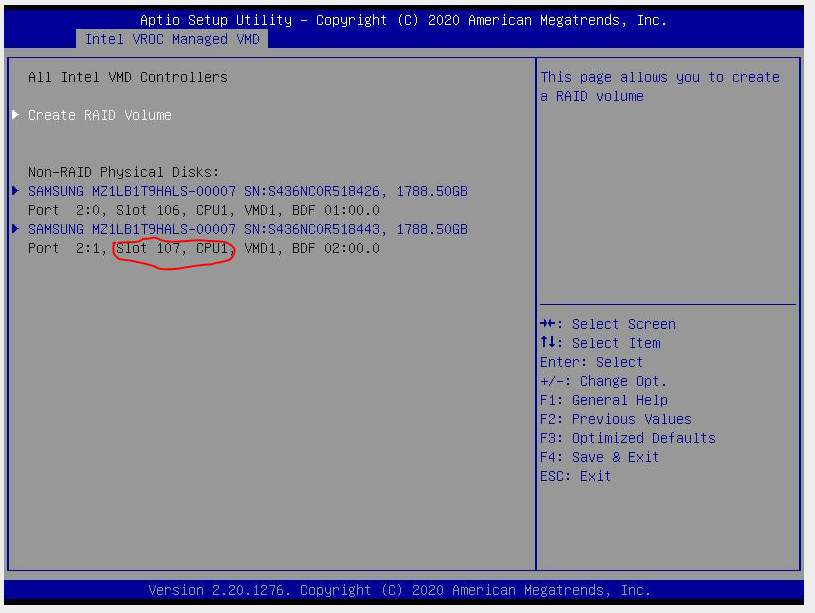Click the F4: Save & Exit hint
Image resolution: width=815 pixels, height=613 pixels.
point(599,457)
